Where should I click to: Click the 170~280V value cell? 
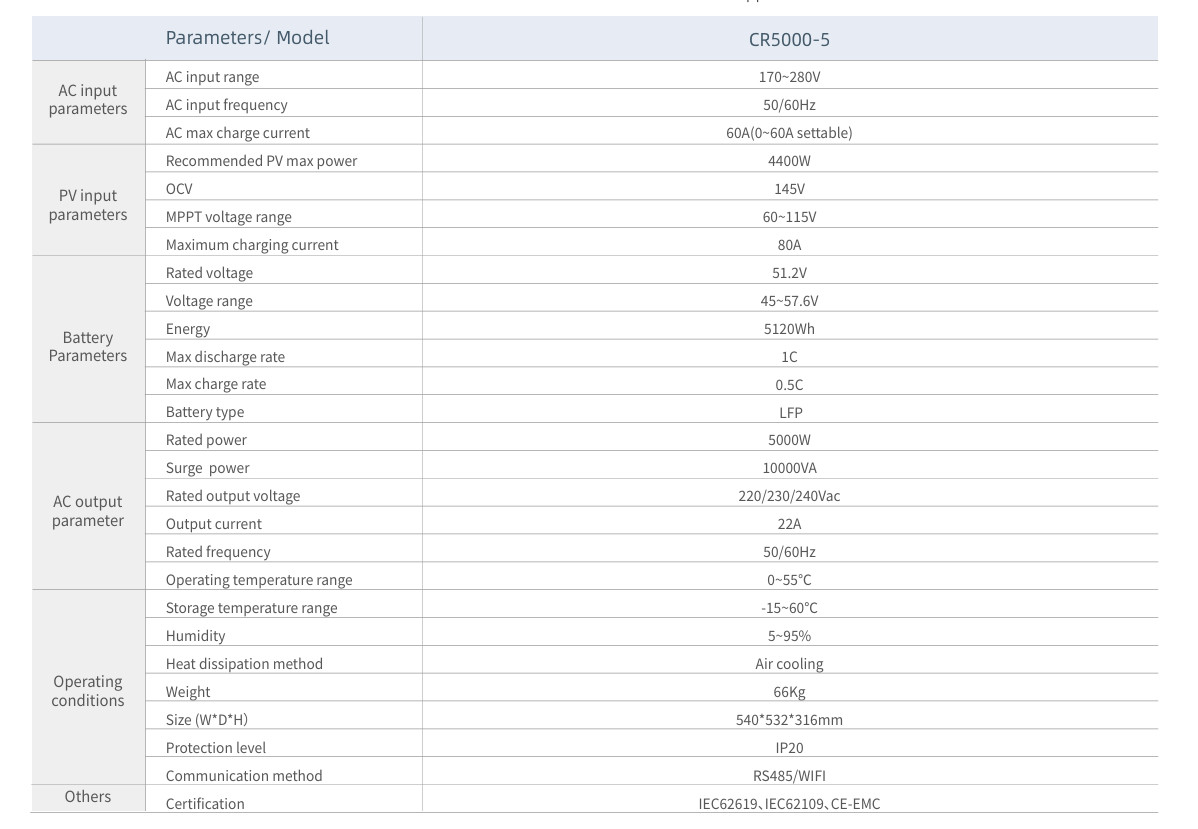789,77
